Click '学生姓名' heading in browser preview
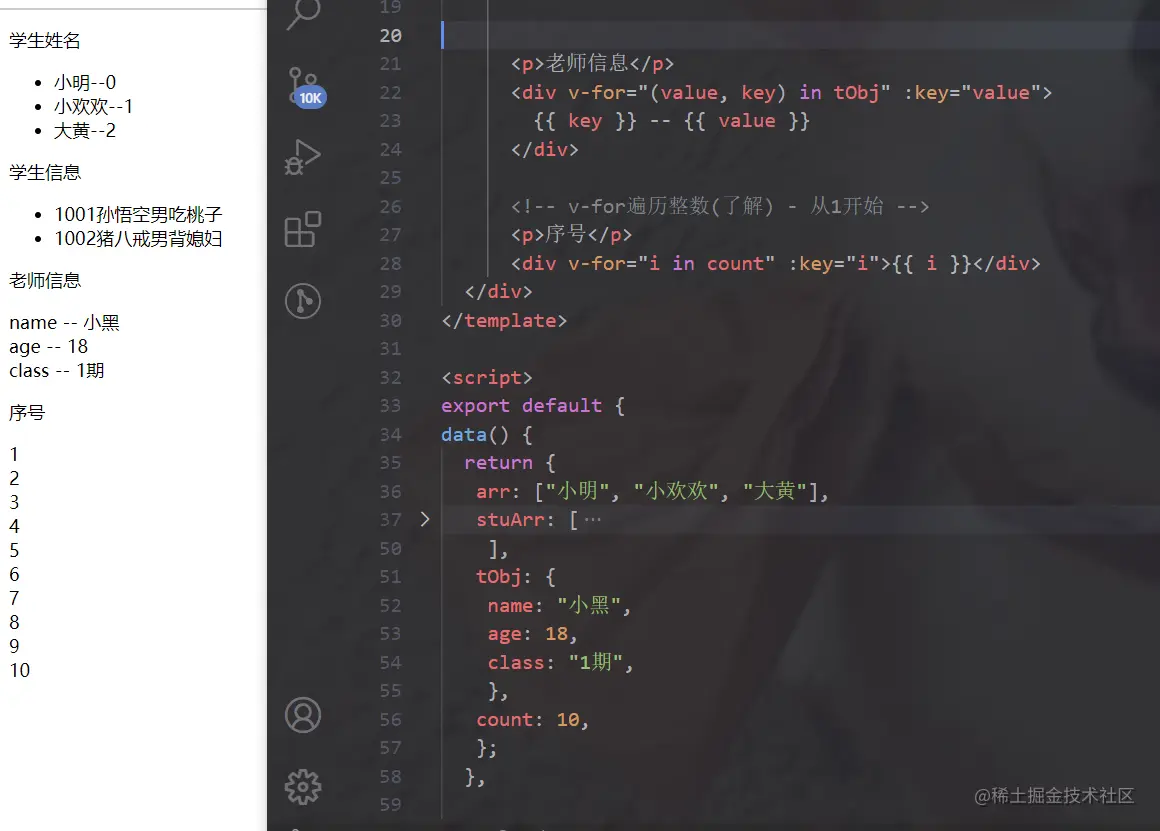Screen dimensions: 1160x831 coord(44,41)
